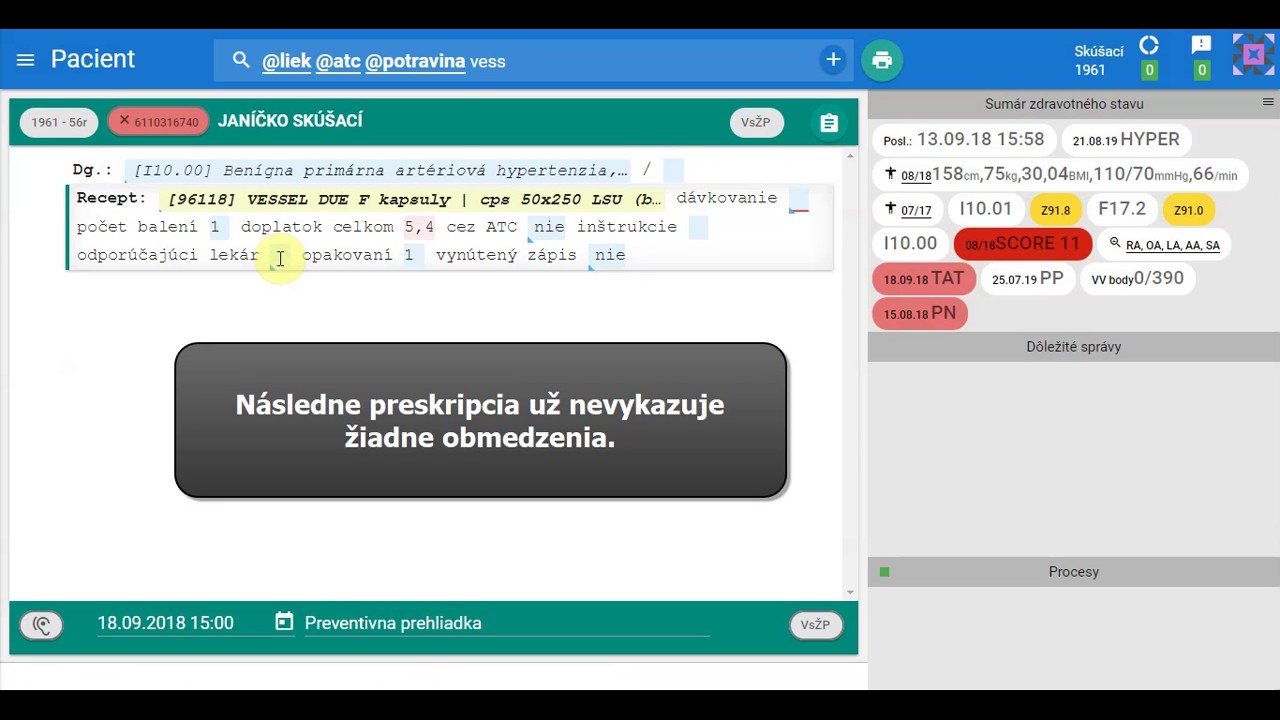Click green 0 counter under sync icon

tap(1149, 70)
